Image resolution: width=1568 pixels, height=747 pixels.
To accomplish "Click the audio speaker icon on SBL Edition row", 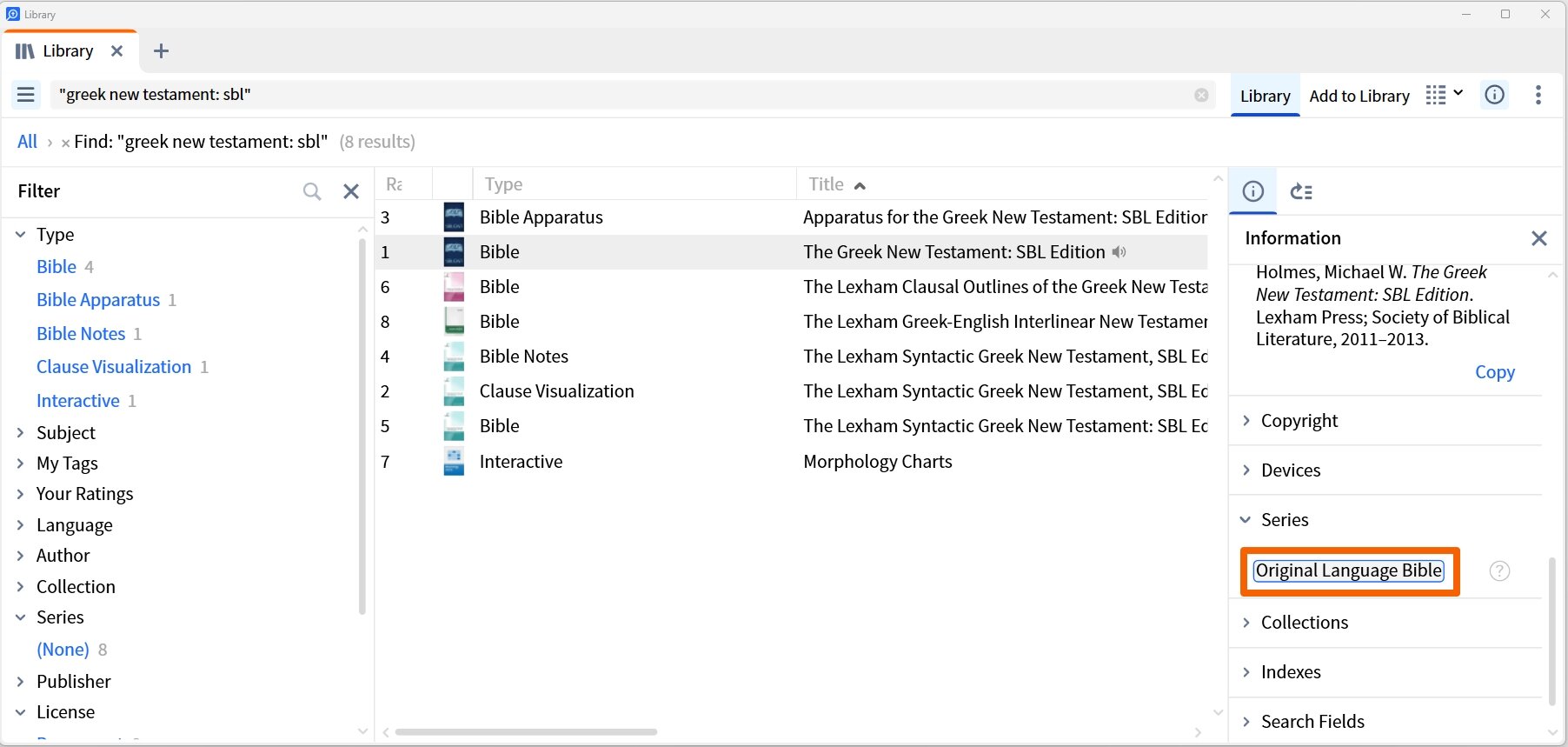I will click(1120, 252).
